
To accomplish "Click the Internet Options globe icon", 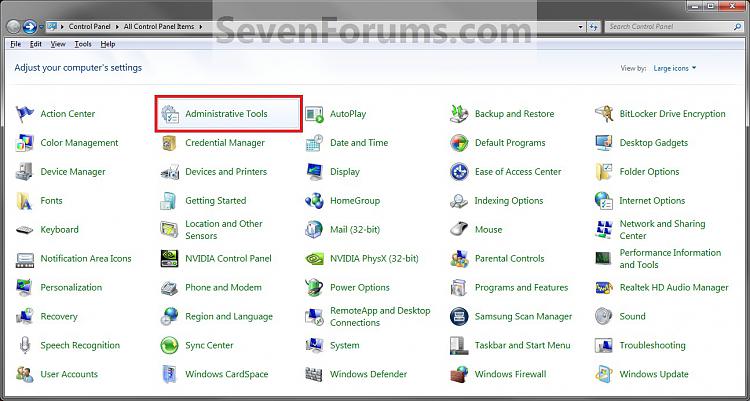I will pos(604,201).
